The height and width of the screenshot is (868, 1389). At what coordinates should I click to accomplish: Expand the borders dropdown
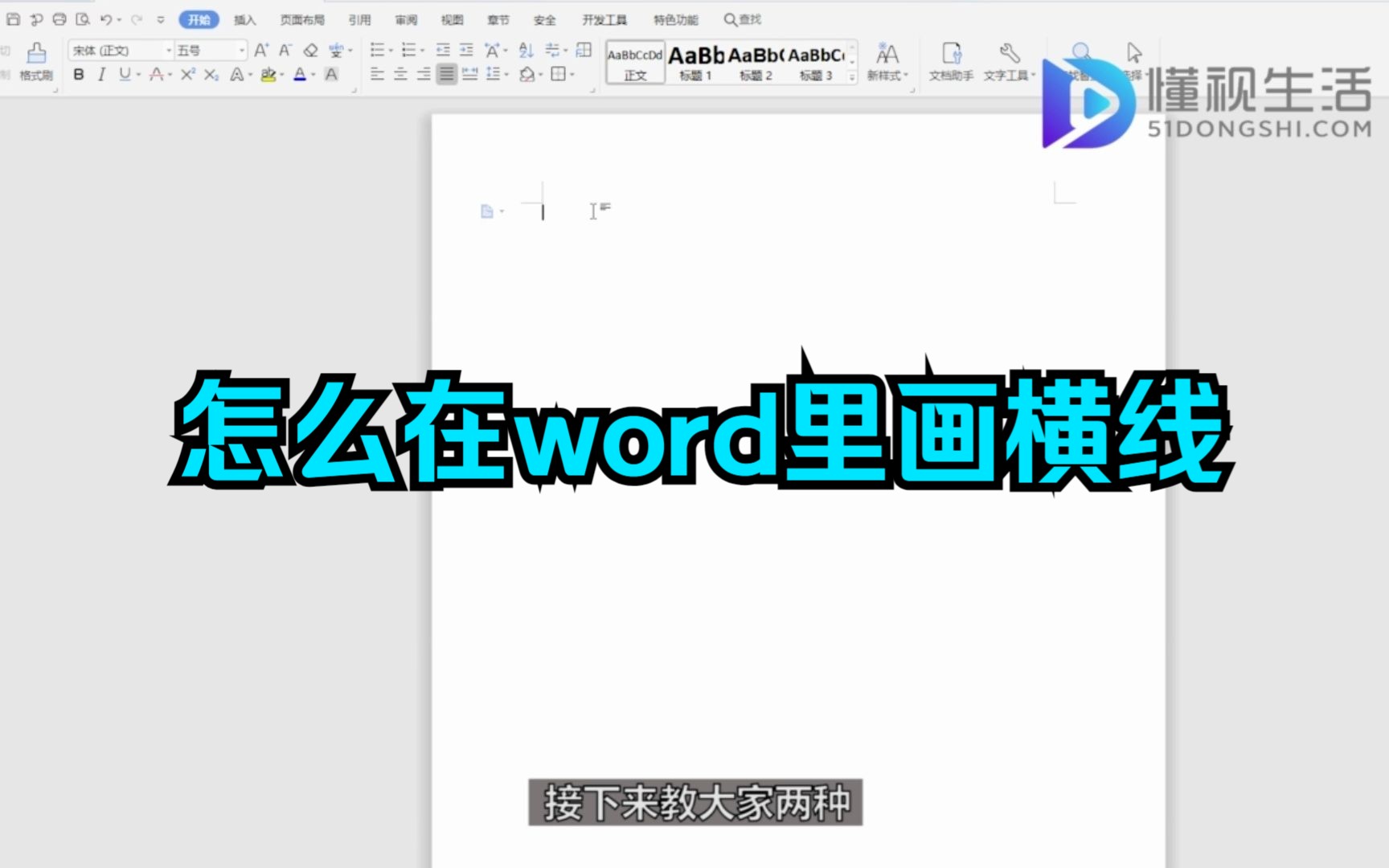(x=572, y=75)
